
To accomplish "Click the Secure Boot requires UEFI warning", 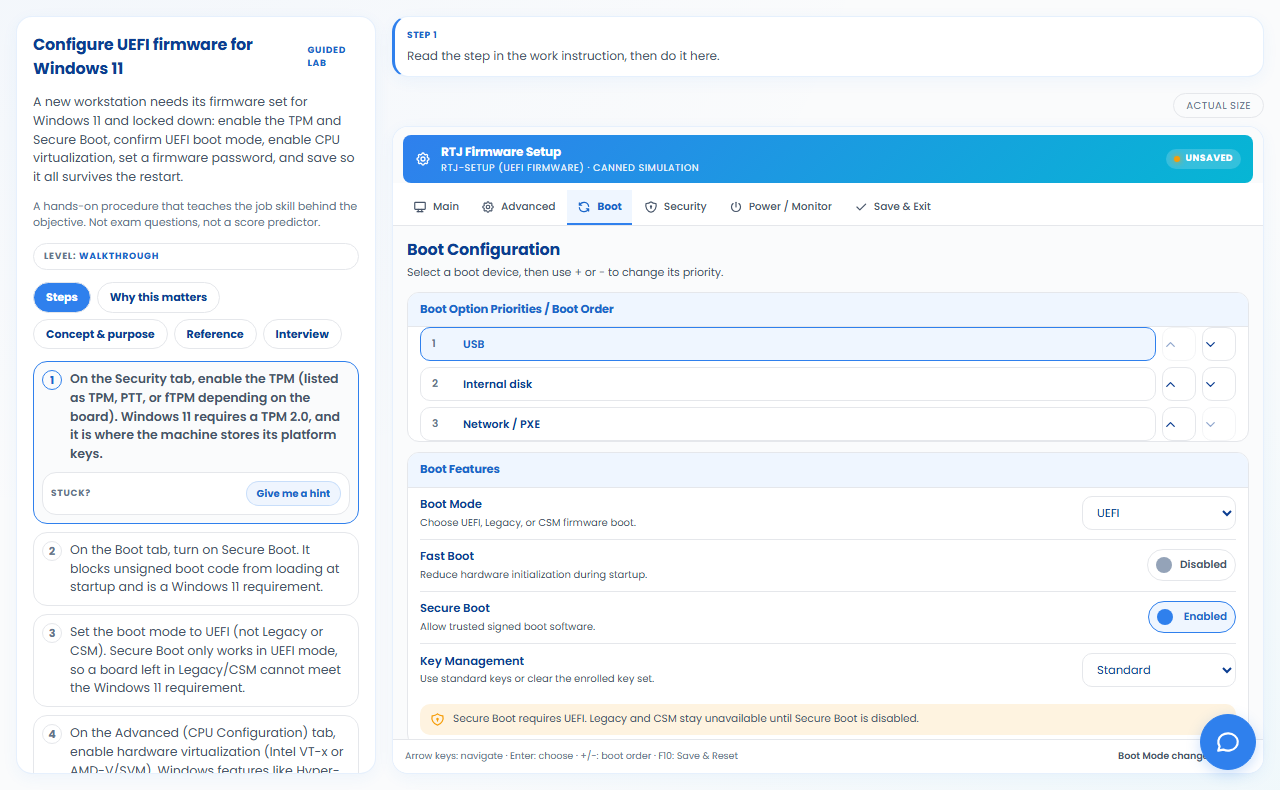I will coord(828,718).
